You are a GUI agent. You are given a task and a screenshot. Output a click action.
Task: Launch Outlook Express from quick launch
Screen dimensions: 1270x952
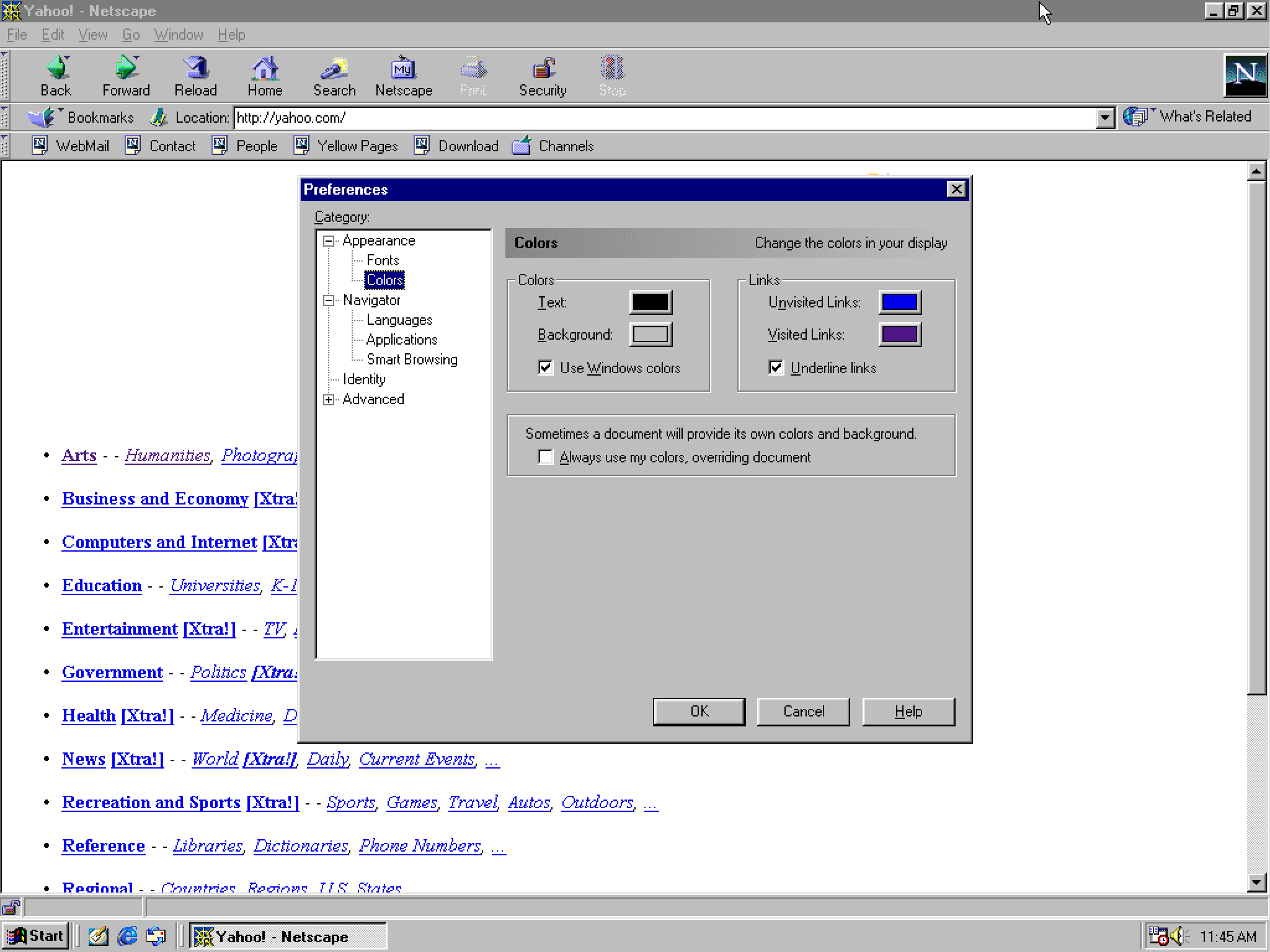coord(156,936)
